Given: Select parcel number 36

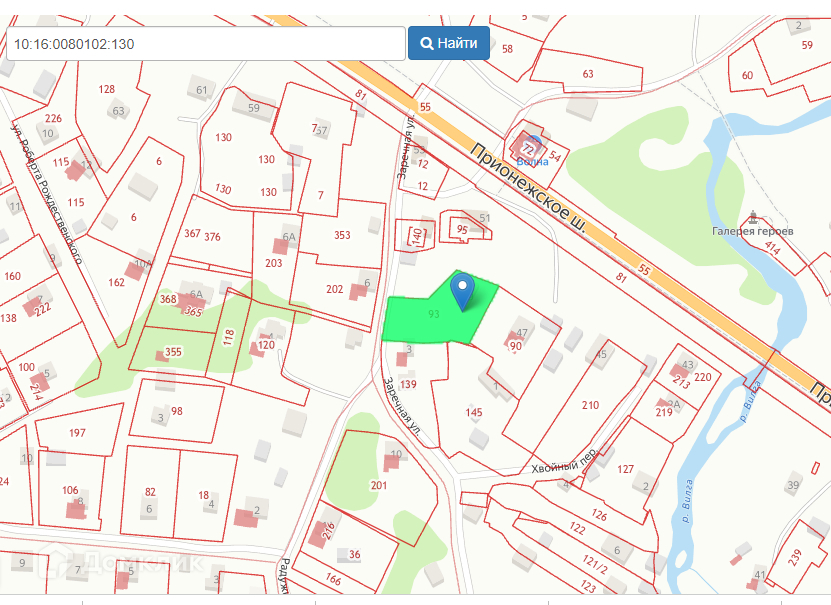Looking at the screenshot, I should pos(355,554).
